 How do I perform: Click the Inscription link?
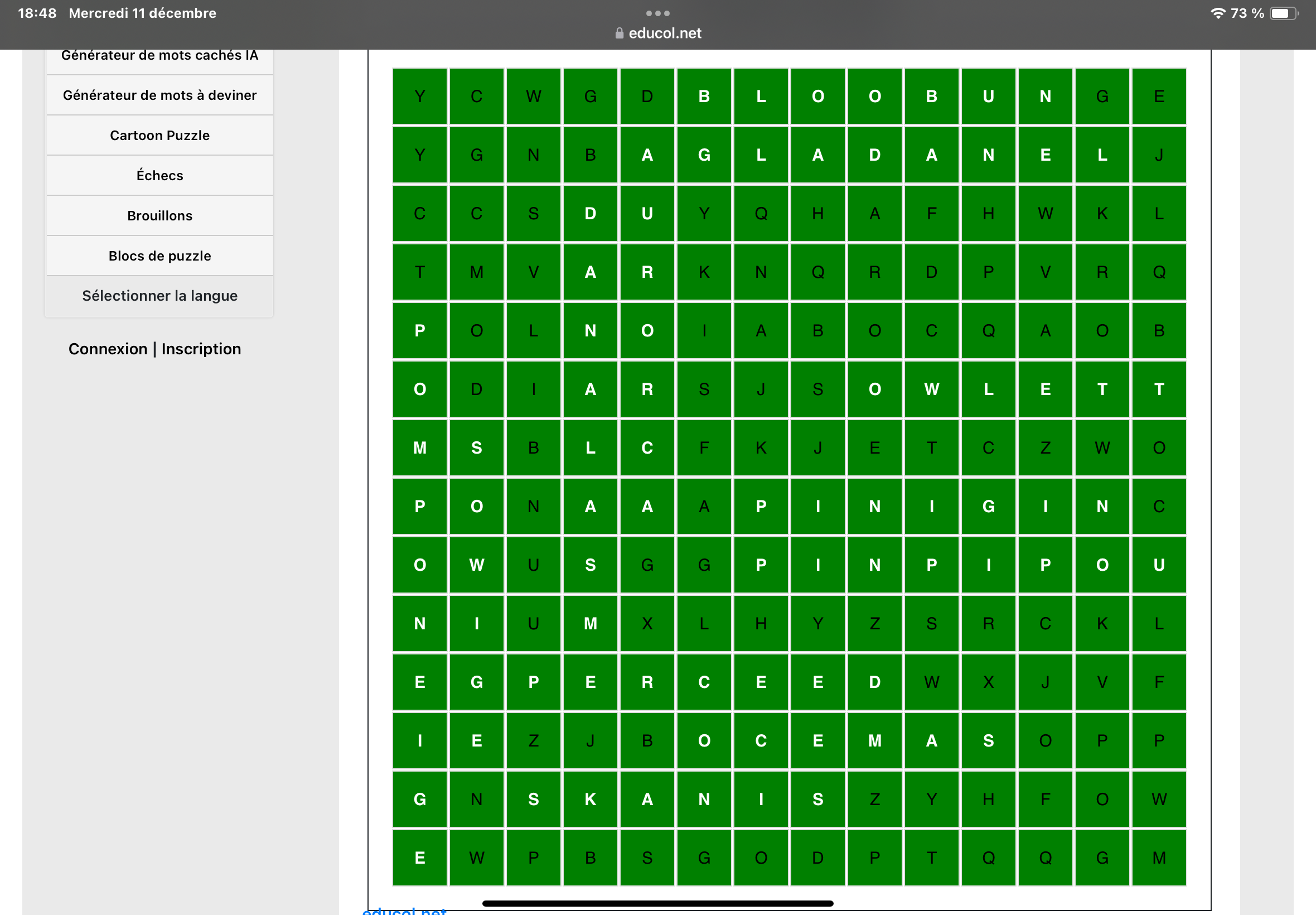coord(201,349)
